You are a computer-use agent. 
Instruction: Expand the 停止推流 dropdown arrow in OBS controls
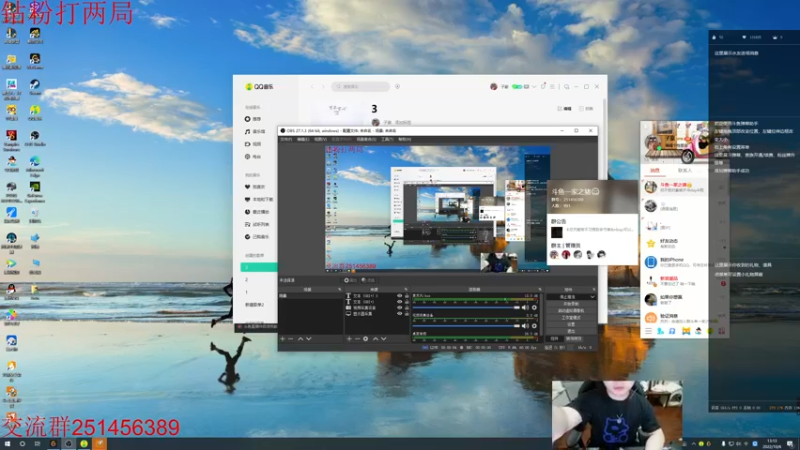tap(592, 296)
